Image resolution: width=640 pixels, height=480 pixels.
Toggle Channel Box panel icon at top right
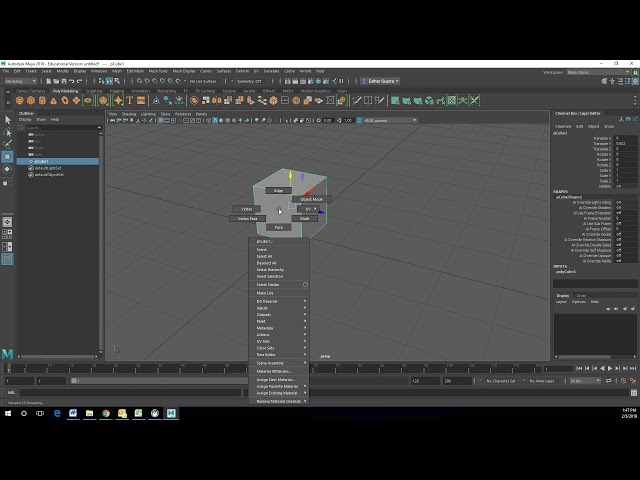(636, 81)
